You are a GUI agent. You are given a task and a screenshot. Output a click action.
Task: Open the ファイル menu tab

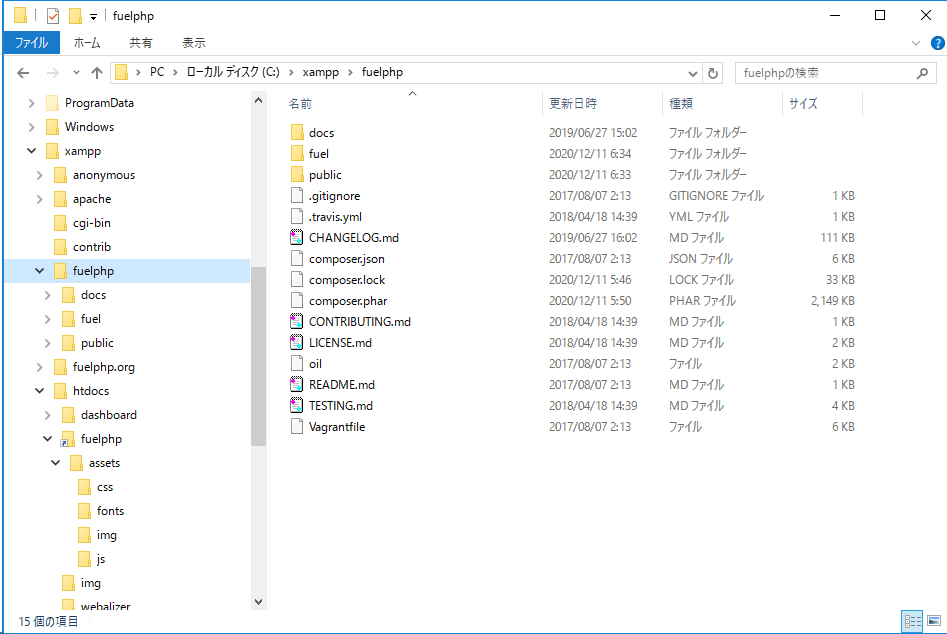tap(31, 43)
